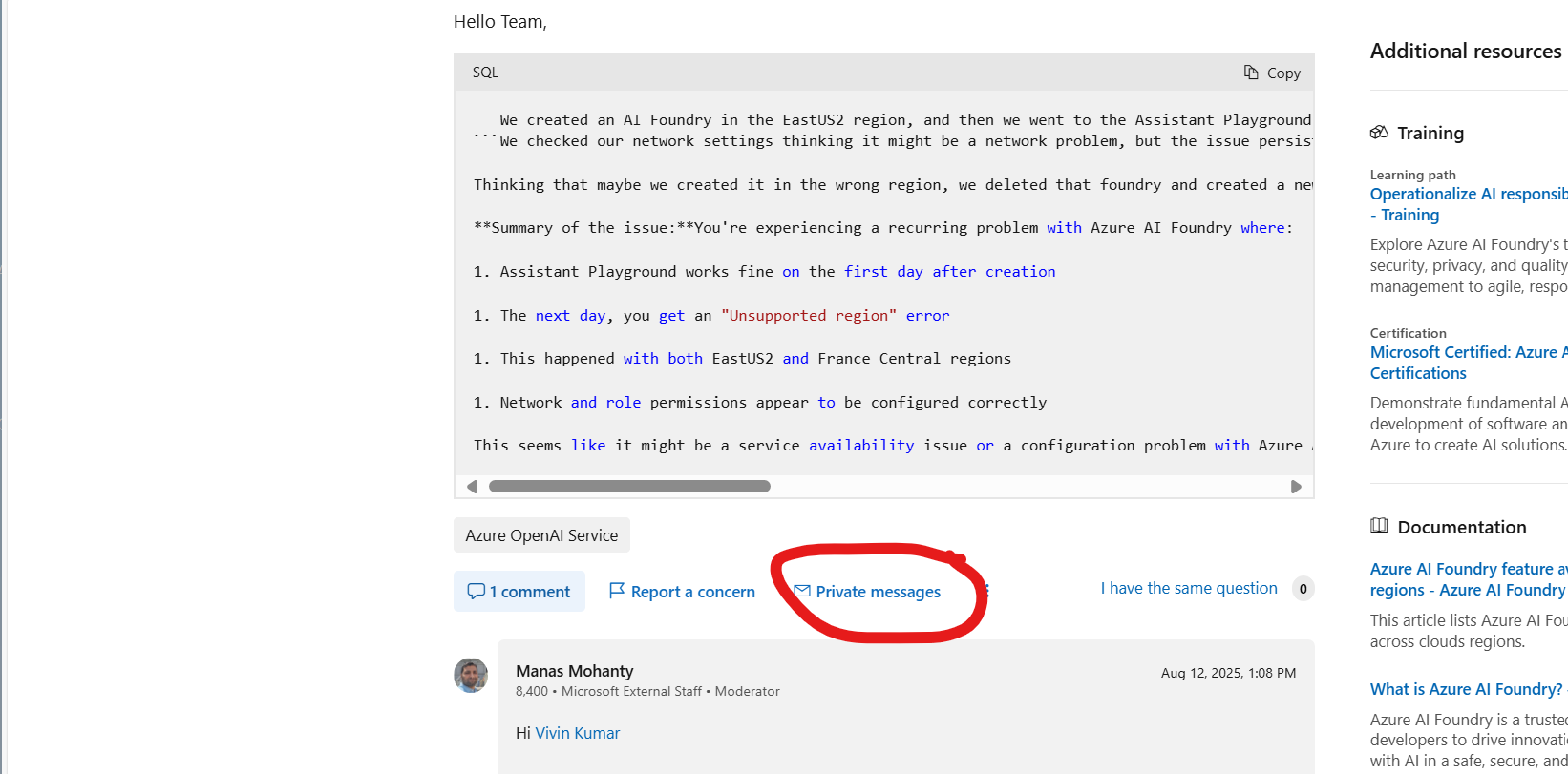Click the left arrow of the code scrollbar
Viewport: 1568px width, 774px height.
click(x=472, y=486)
